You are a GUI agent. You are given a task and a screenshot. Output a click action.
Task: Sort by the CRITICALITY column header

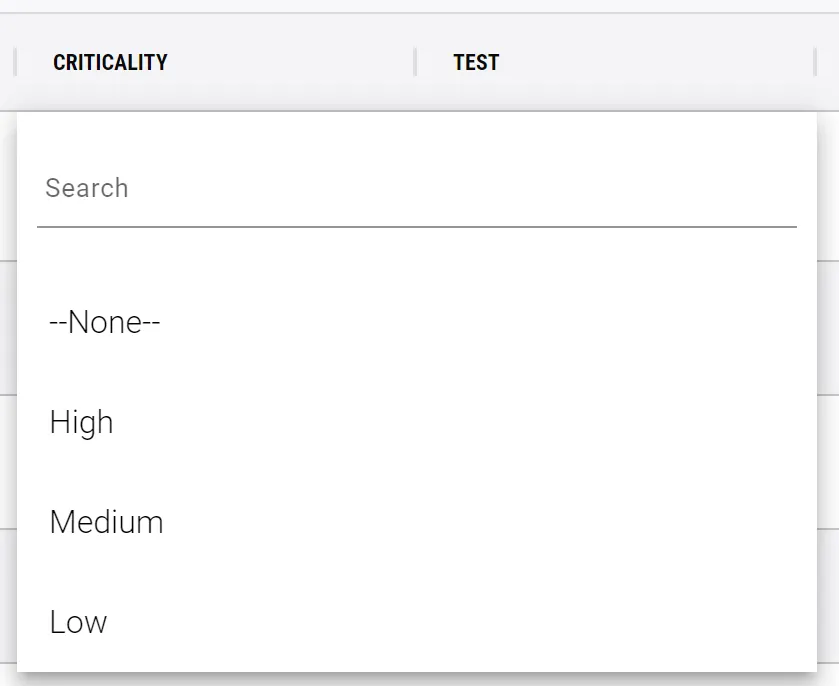point(110,62)
